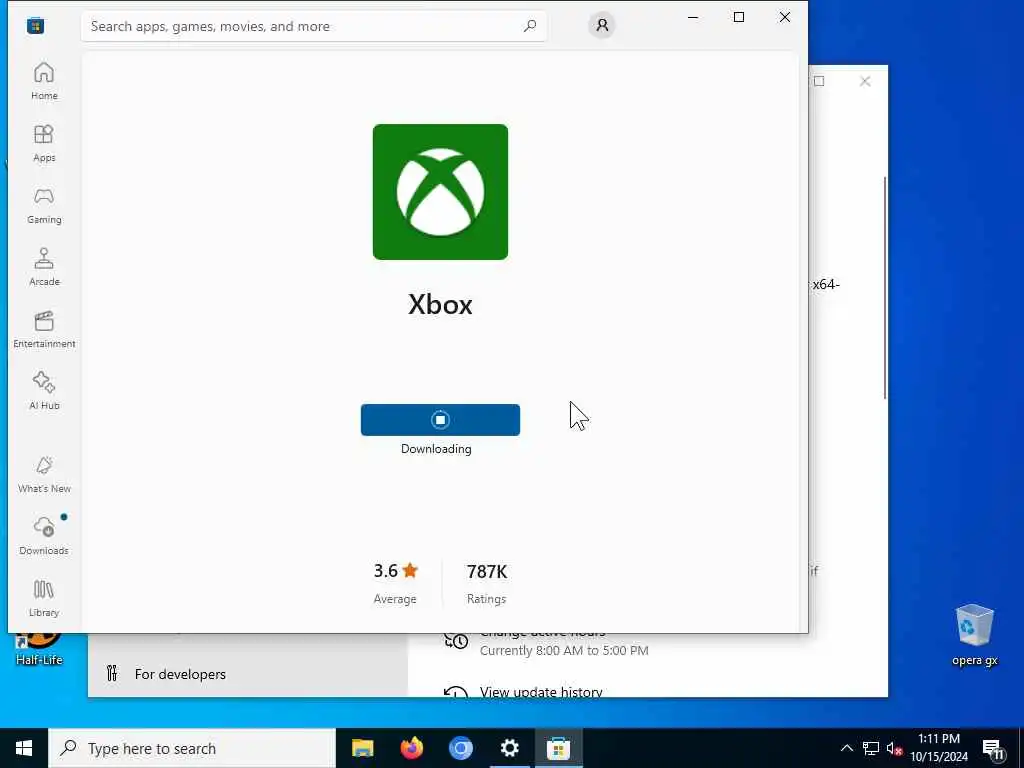
Task: Select the Half-Life desktop shortcut
Action: click(x=39, y=650)
